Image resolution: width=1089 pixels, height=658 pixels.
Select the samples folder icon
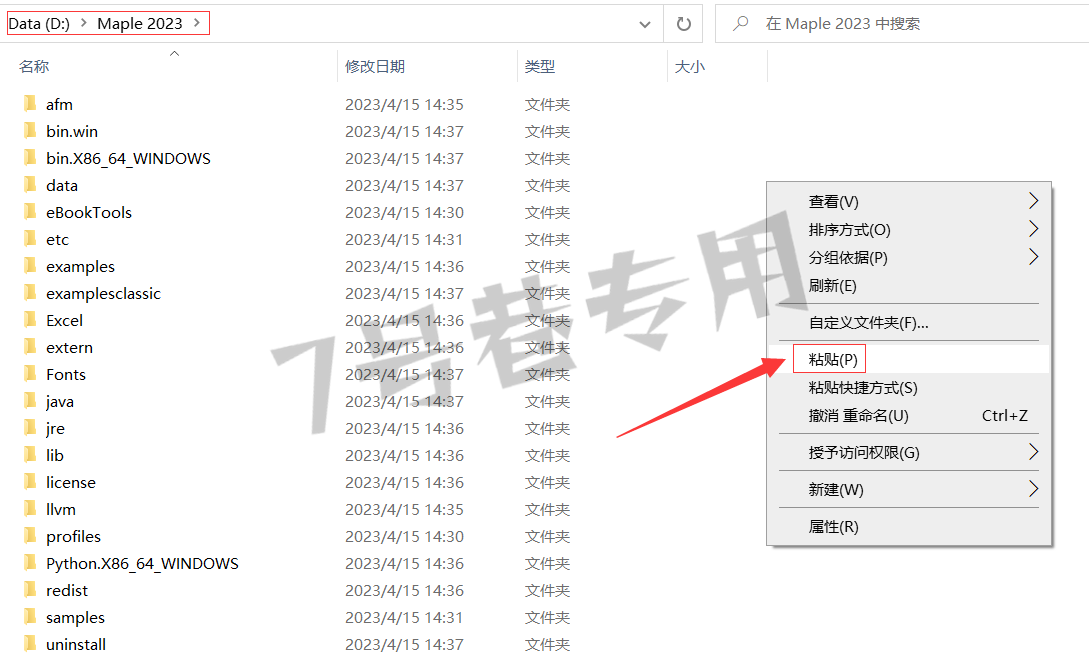click(x=30, y=617)
